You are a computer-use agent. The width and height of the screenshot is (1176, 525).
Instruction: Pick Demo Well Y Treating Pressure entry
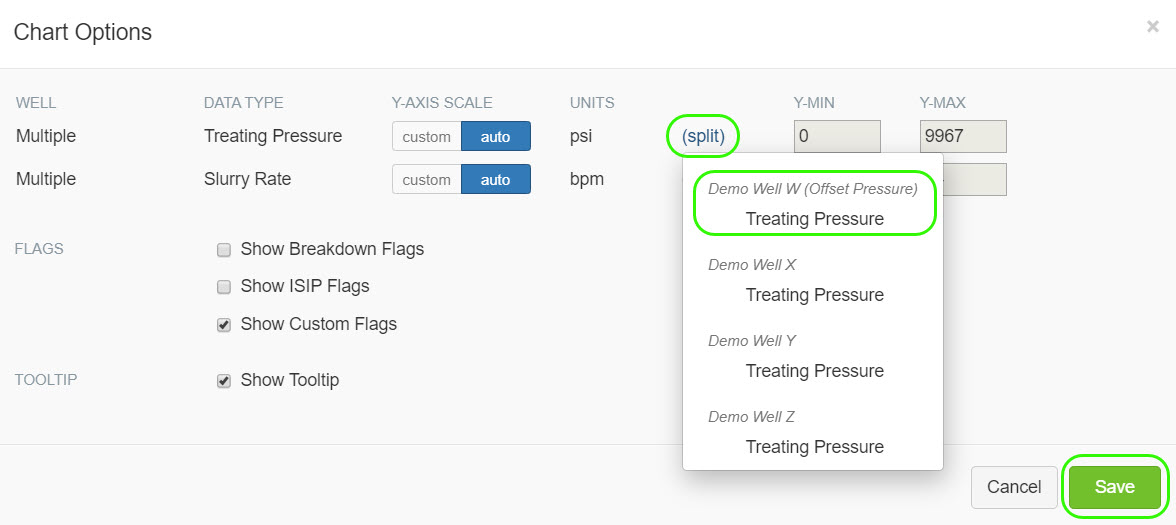coord(814,371)
